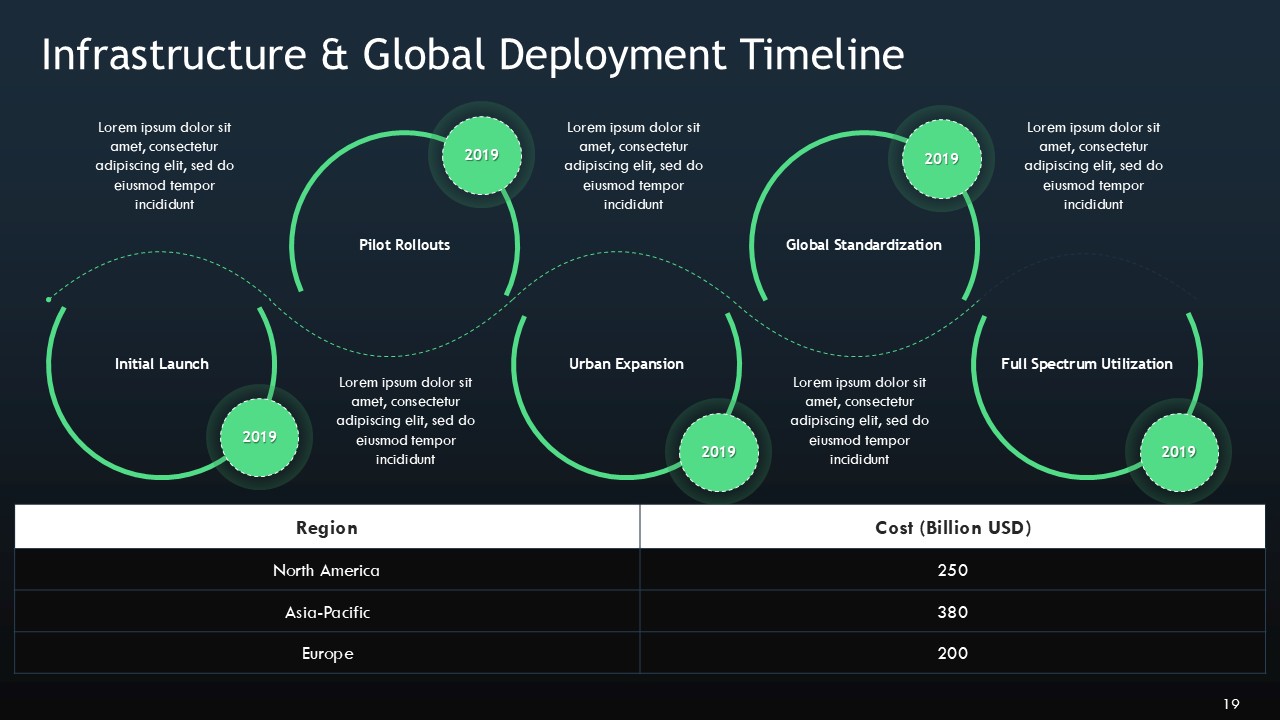Select the Europe row in the table

coord(326,653)
